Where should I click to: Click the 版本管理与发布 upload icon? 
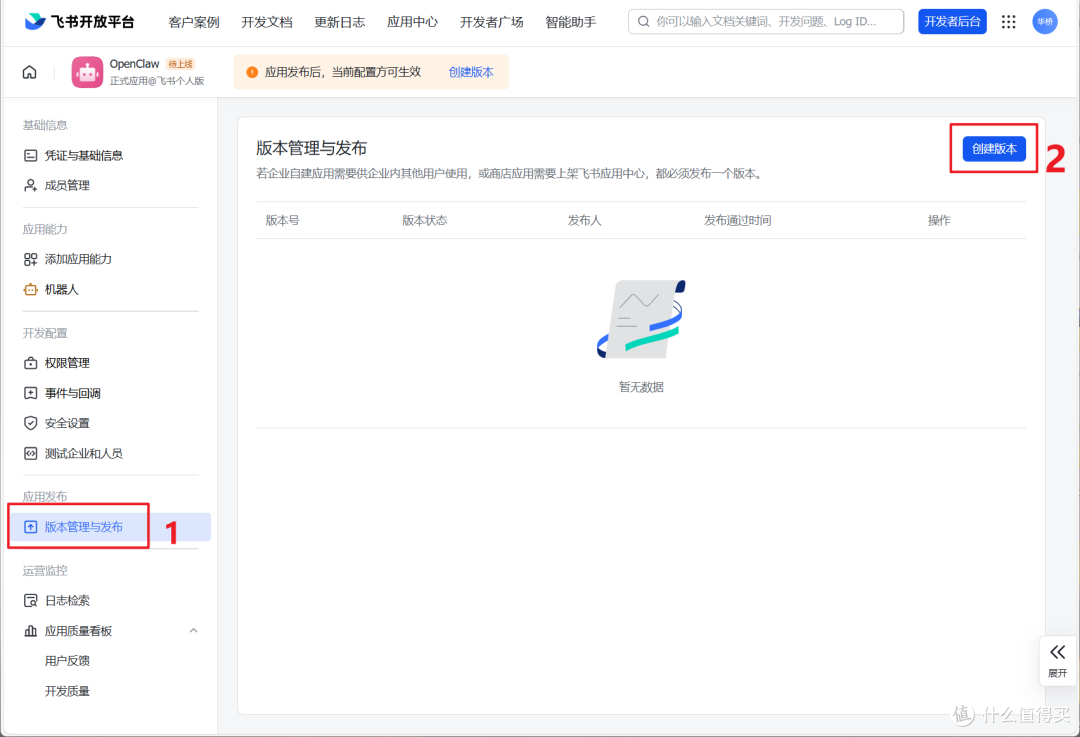click(x=30, y=527)
